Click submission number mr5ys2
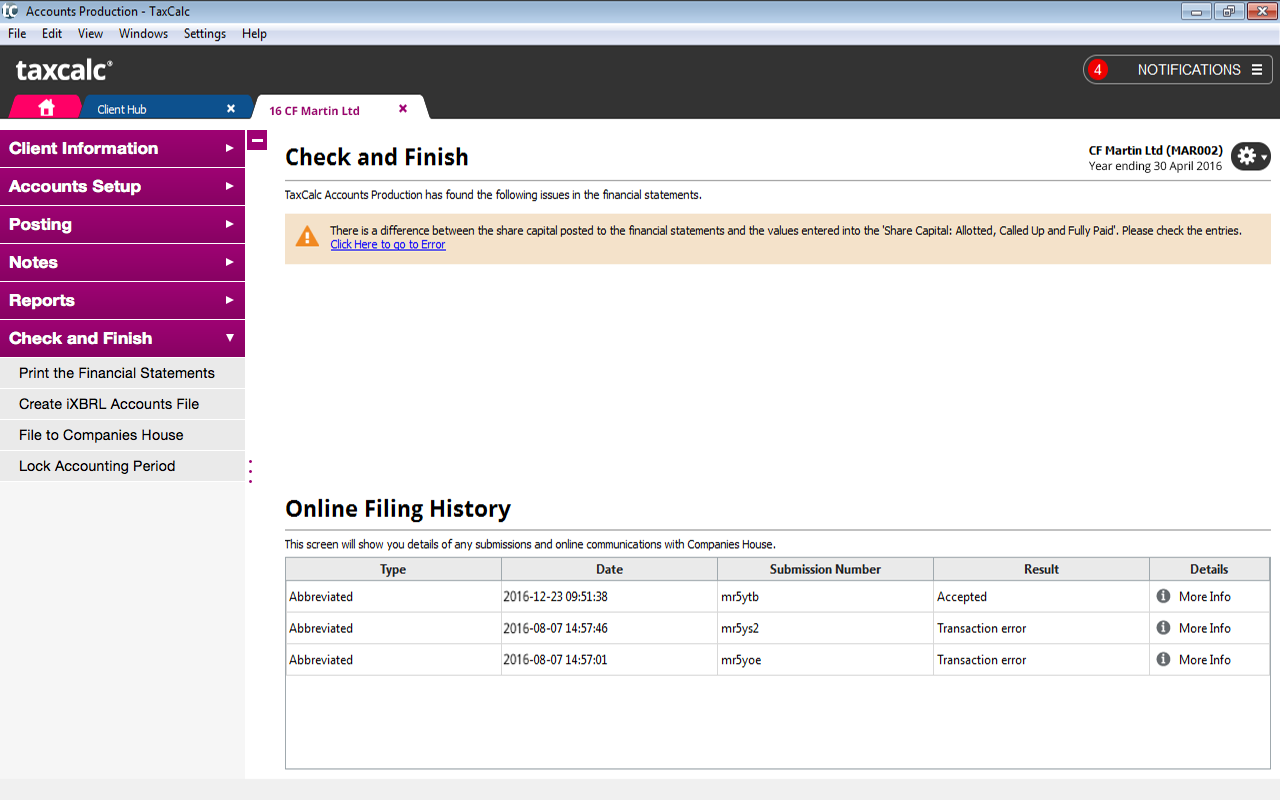This screenshot has height=800, width=1280. tap(741, 628)
